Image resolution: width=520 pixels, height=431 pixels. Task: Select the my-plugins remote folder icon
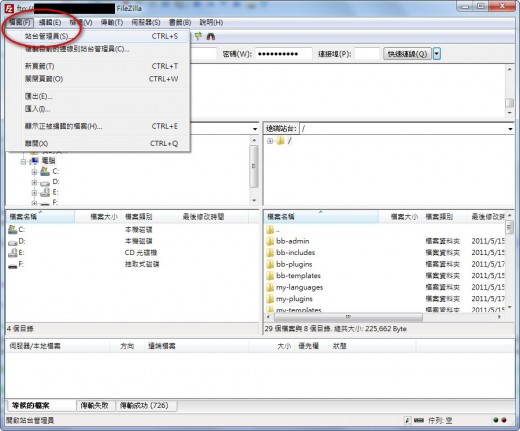[x=270, y=299]
